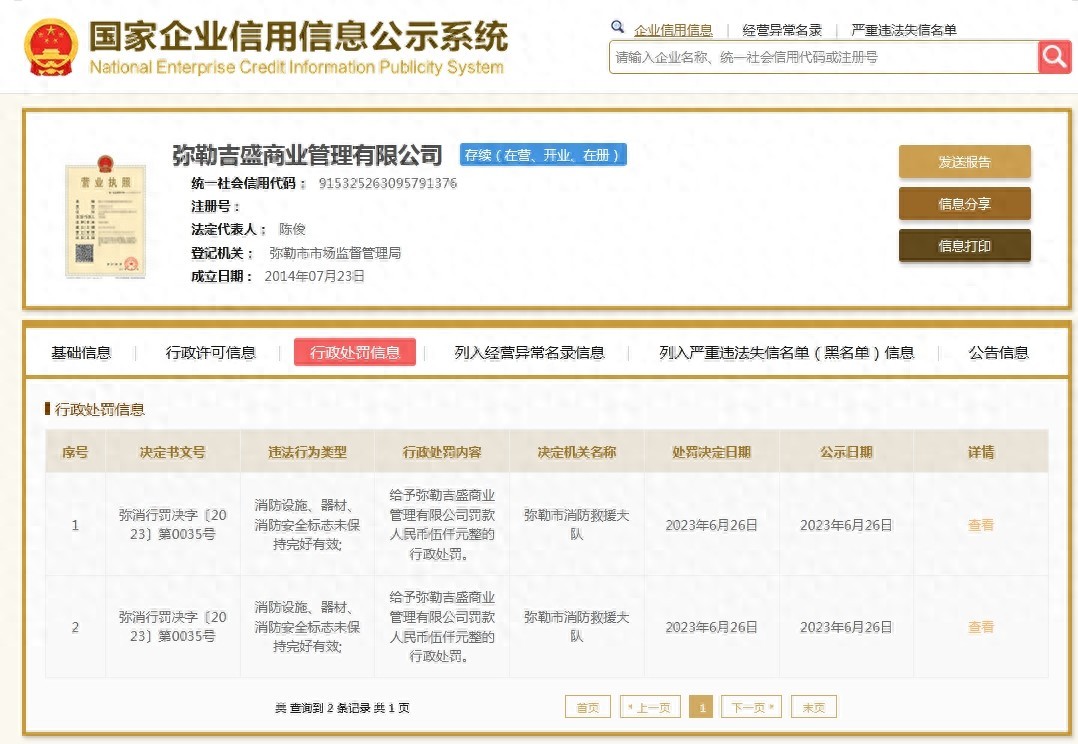Switch to the 基础信息 tab
The image size is (1078, 744).
coord(81,352)
